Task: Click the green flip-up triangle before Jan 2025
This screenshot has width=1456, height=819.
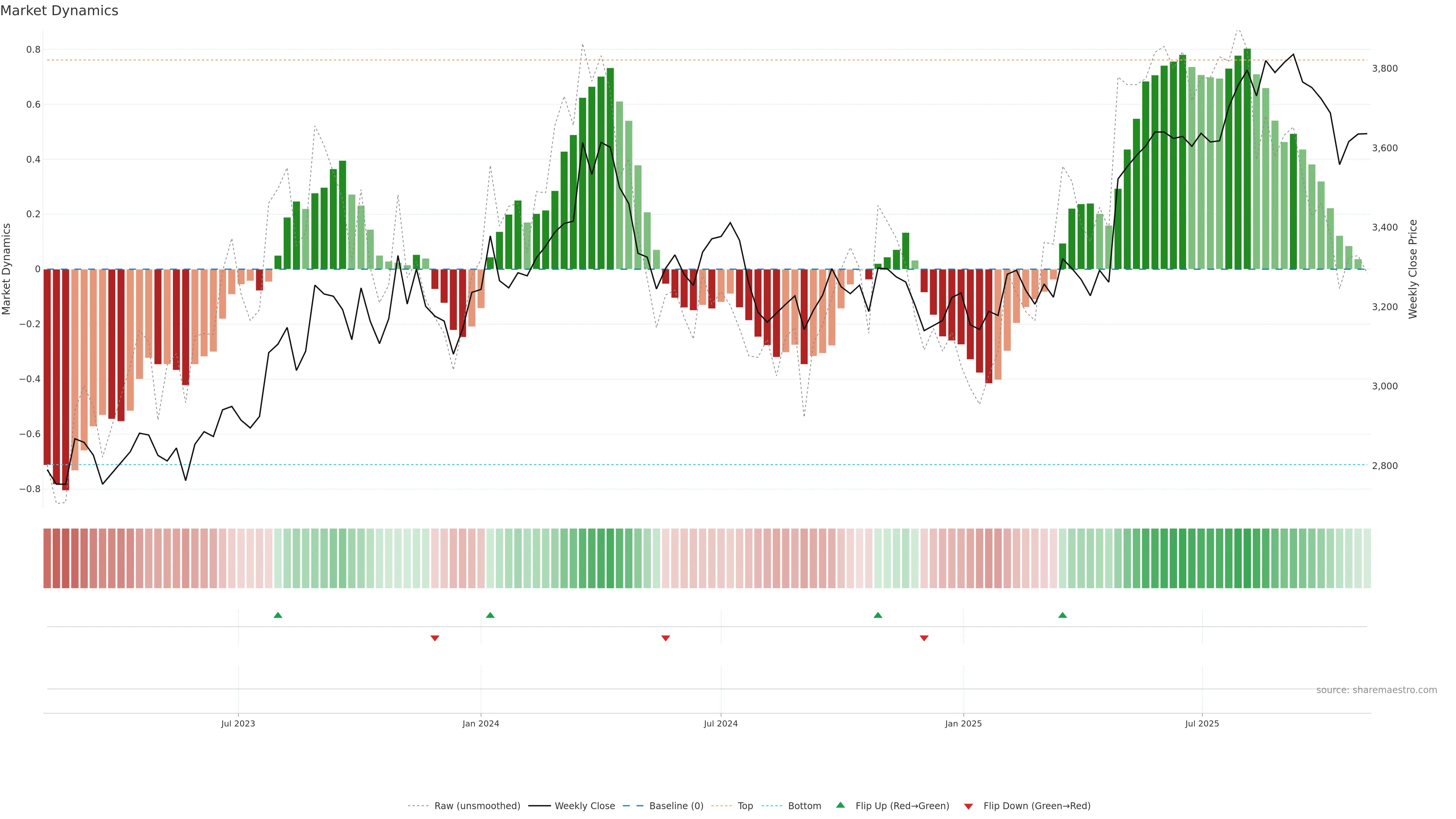Action: pyautogui.click(x=878, y=615)
